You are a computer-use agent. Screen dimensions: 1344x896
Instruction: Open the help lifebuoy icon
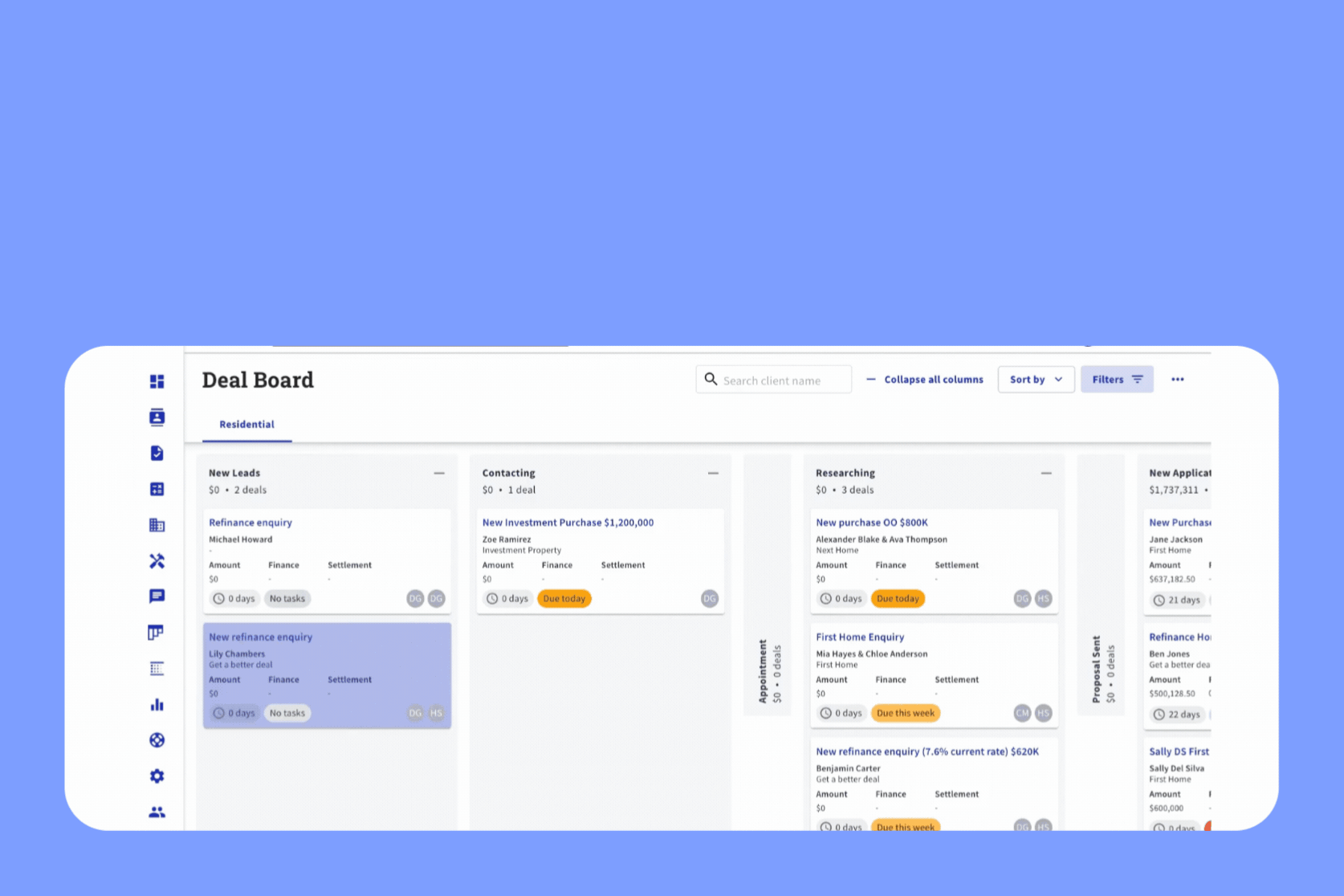pos(157,740)
